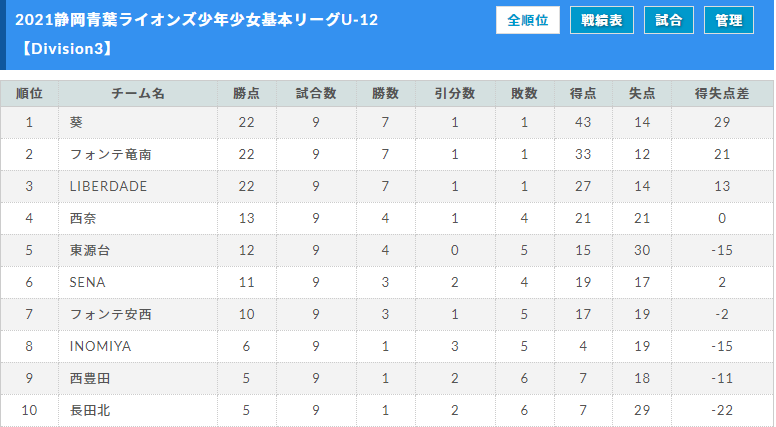Switch to the 戦績表 tab
776x427 pixels.
pyautogui.click(x=601, y=20)
